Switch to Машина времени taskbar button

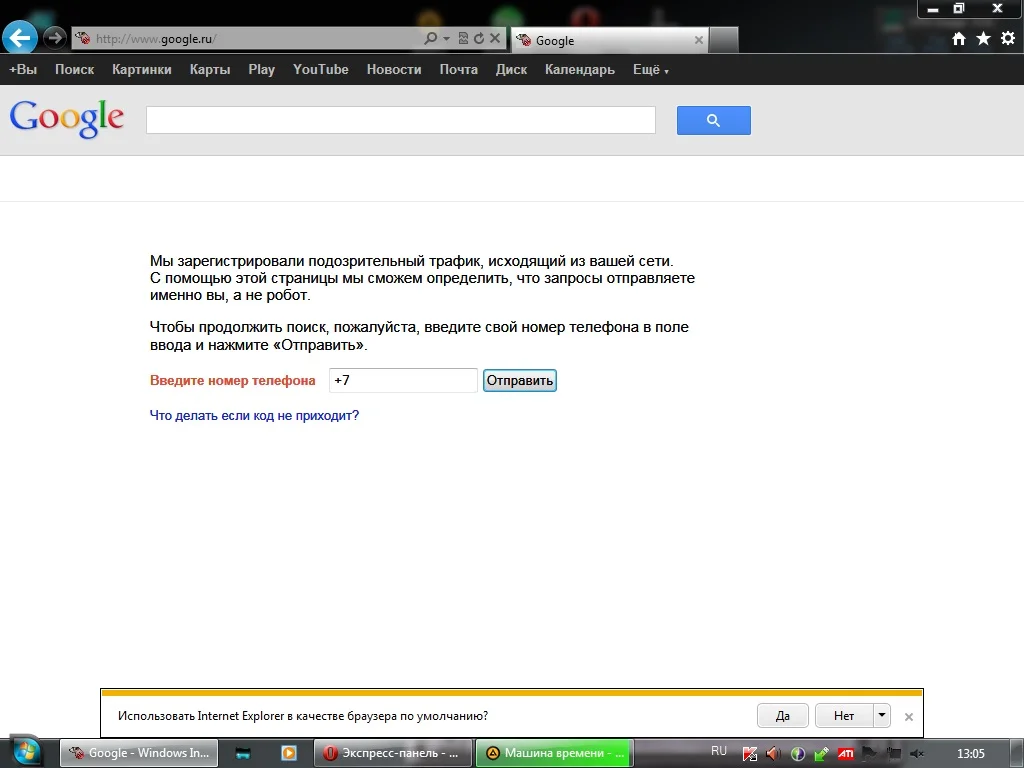coord(554,753)
